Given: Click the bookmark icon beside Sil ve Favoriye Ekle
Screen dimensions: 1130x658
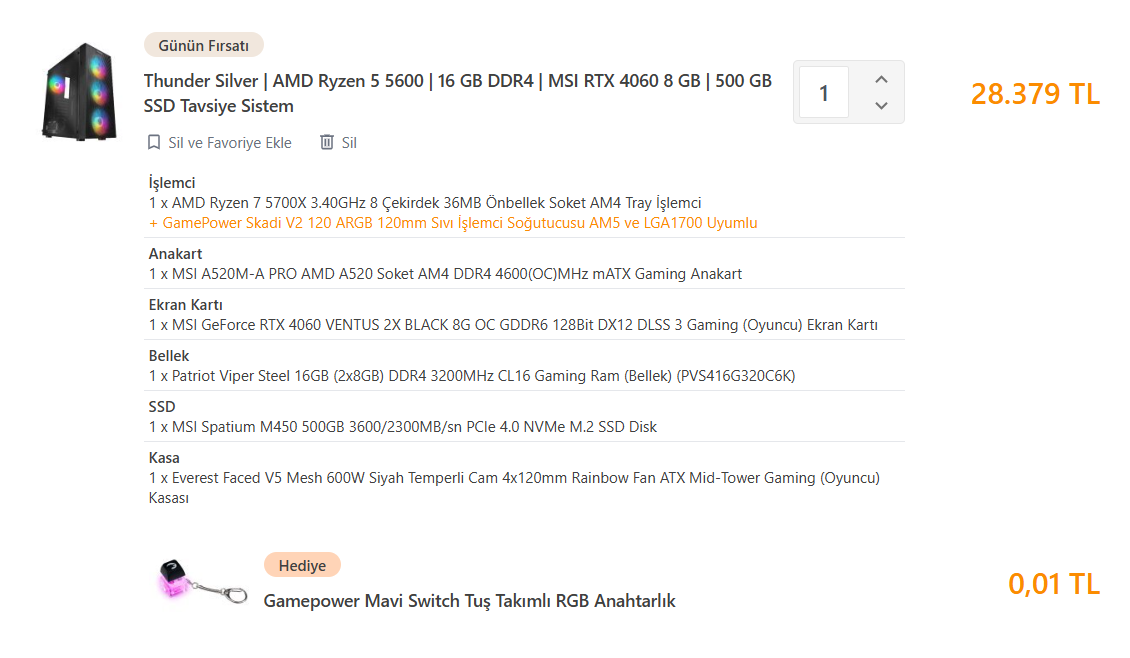Looking at the screenshot, I should pyautogui.click(x=154, y=143).
